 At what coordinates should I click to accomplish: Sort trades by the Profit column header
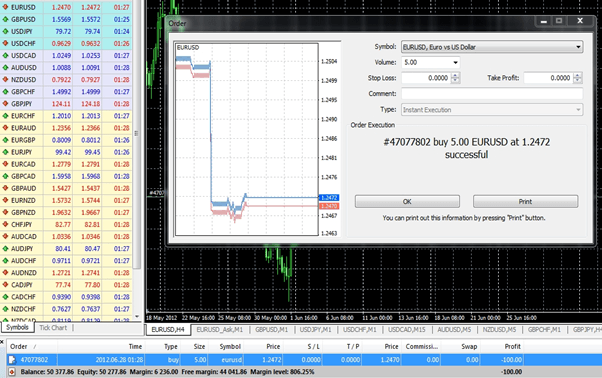503,347
